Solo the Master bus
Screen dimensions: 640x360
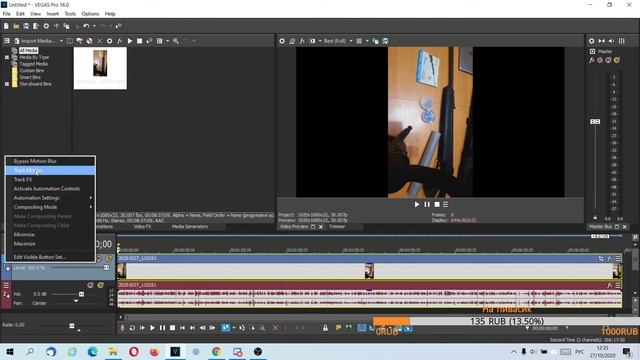click(617, 60)
